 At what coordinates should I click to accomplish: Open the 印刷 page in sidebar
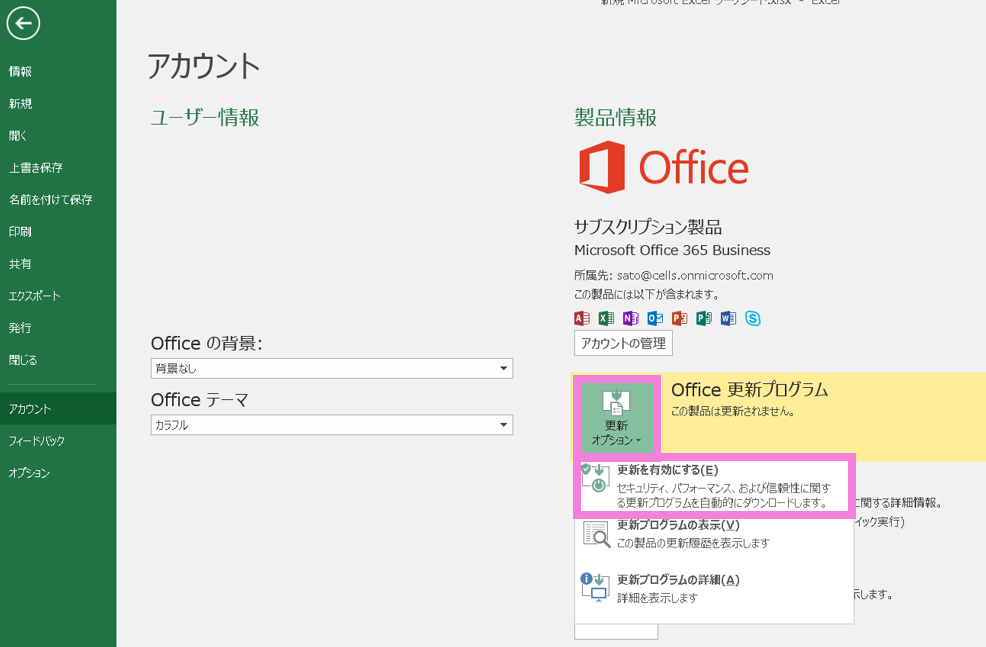tap(21, 232)
